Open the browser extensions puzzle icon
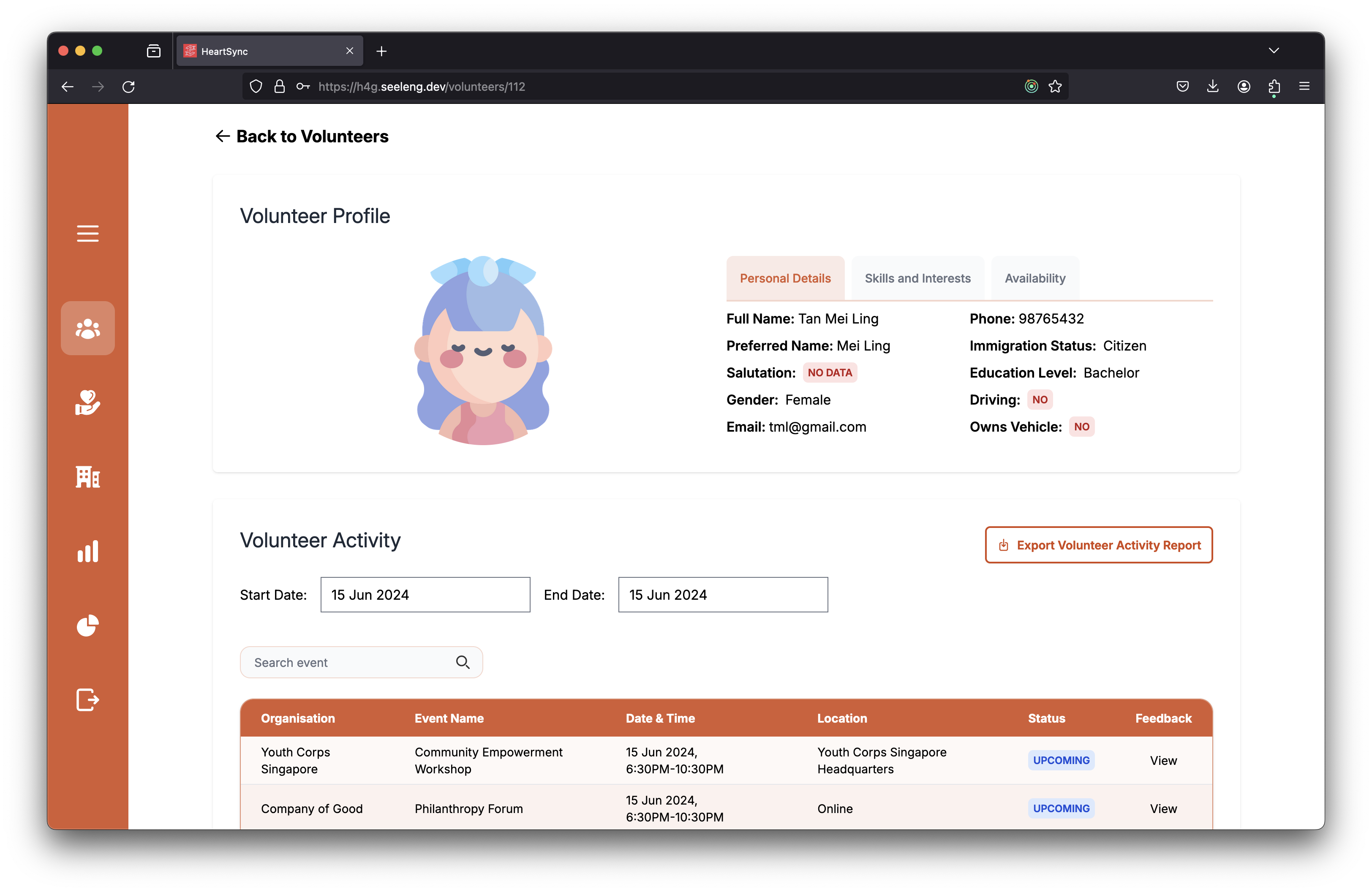 tap(1274, 87)
